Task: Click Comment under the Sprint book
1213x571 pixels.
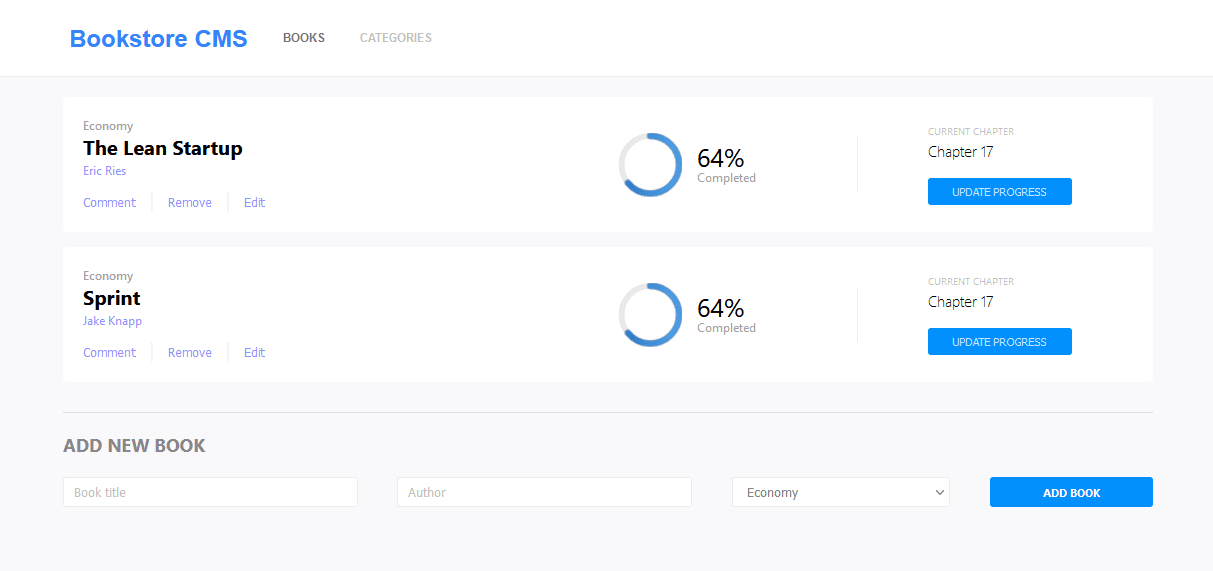Action: [109, 353]
